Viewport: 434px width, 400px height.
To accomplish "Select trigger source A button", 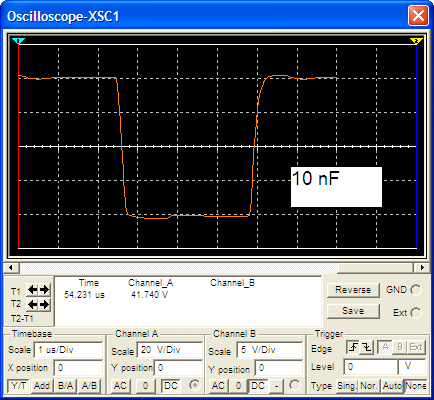I will pos(385,348).
